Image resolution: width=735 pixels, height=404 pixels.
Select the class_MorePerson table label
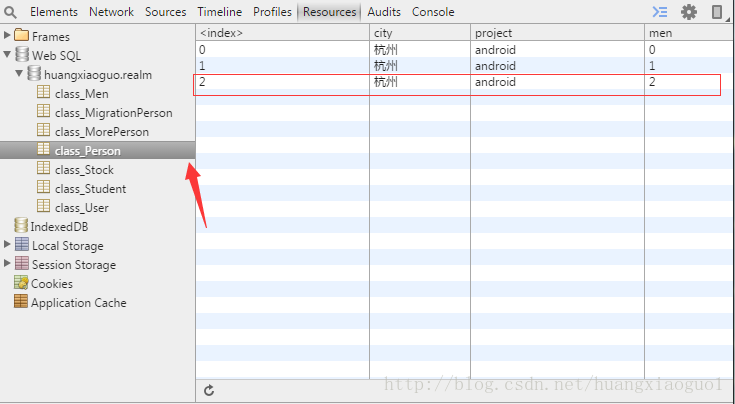102,132
